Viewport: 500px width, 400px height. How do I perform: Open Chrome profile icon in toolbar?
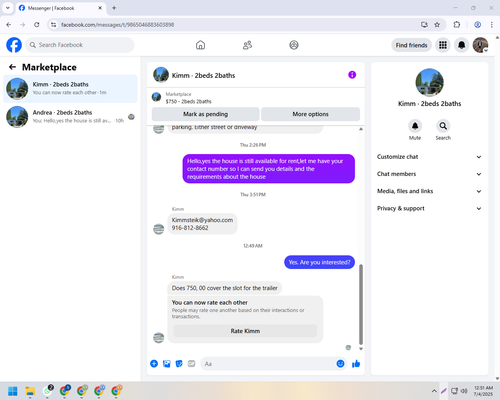tap(477, 25)
